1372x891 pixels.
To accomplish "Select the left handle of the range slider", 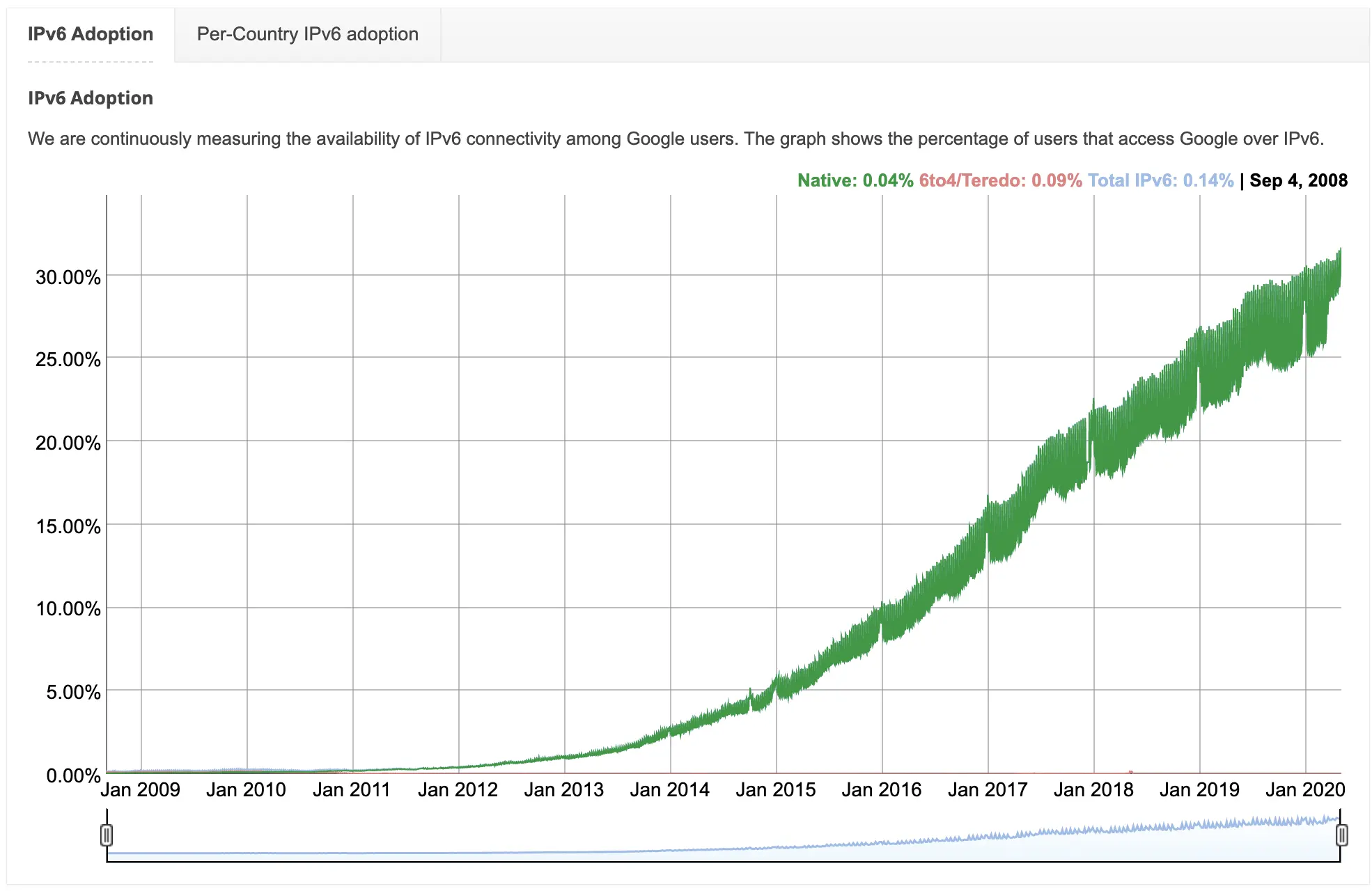I will click(x=108, y=834).
